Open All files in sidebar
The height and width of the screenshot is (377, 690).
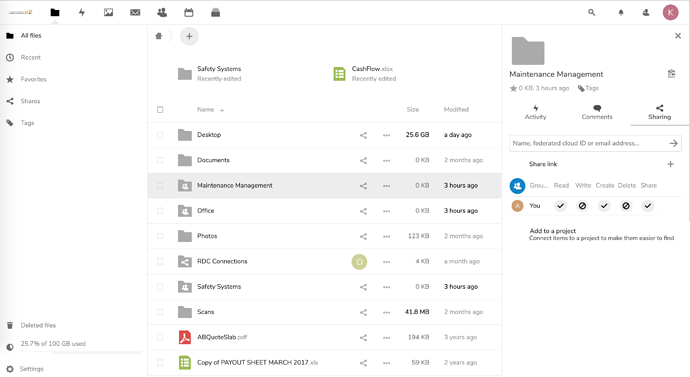31,36
